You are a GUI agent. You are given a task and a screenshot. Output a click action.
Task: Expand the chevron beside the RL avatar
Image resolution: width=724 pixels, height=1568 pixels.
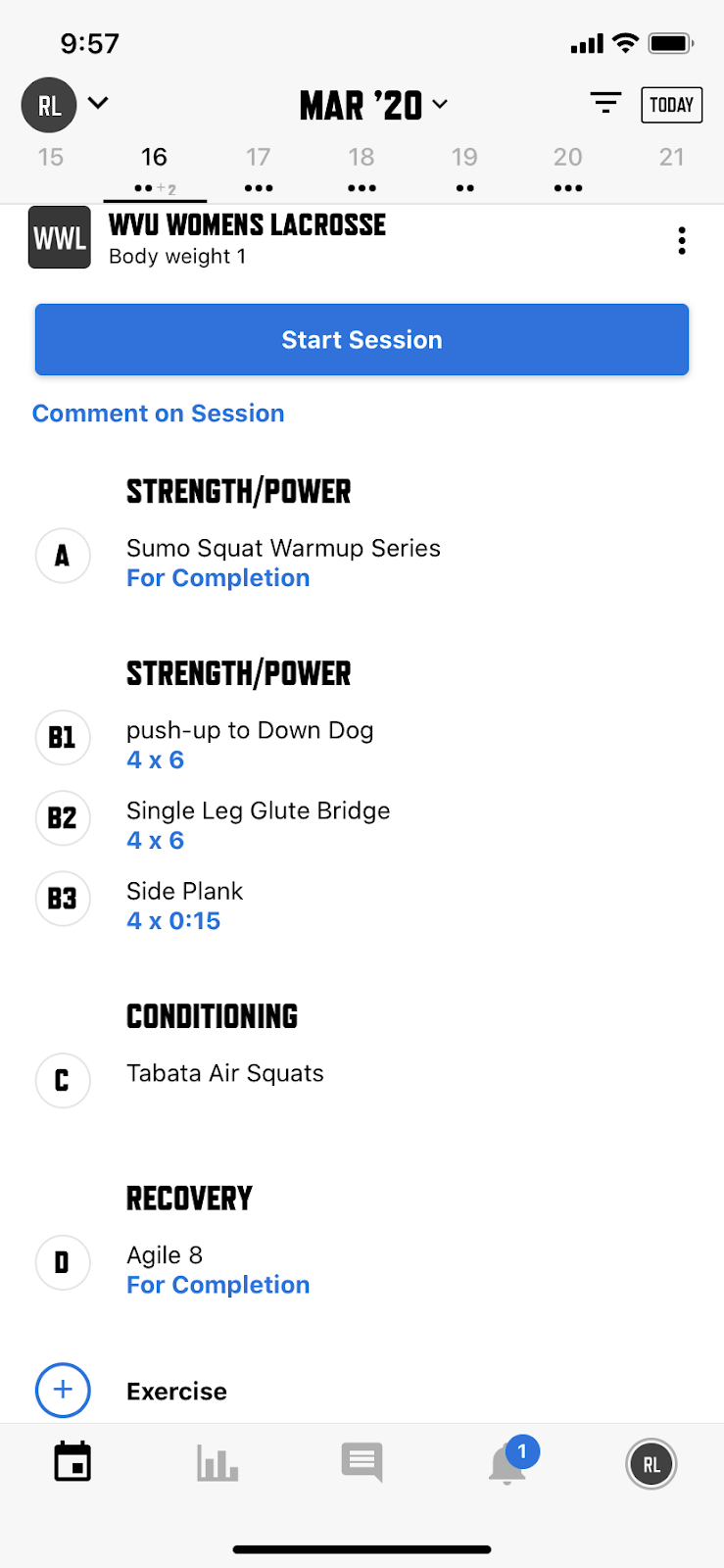coord(98,102)
